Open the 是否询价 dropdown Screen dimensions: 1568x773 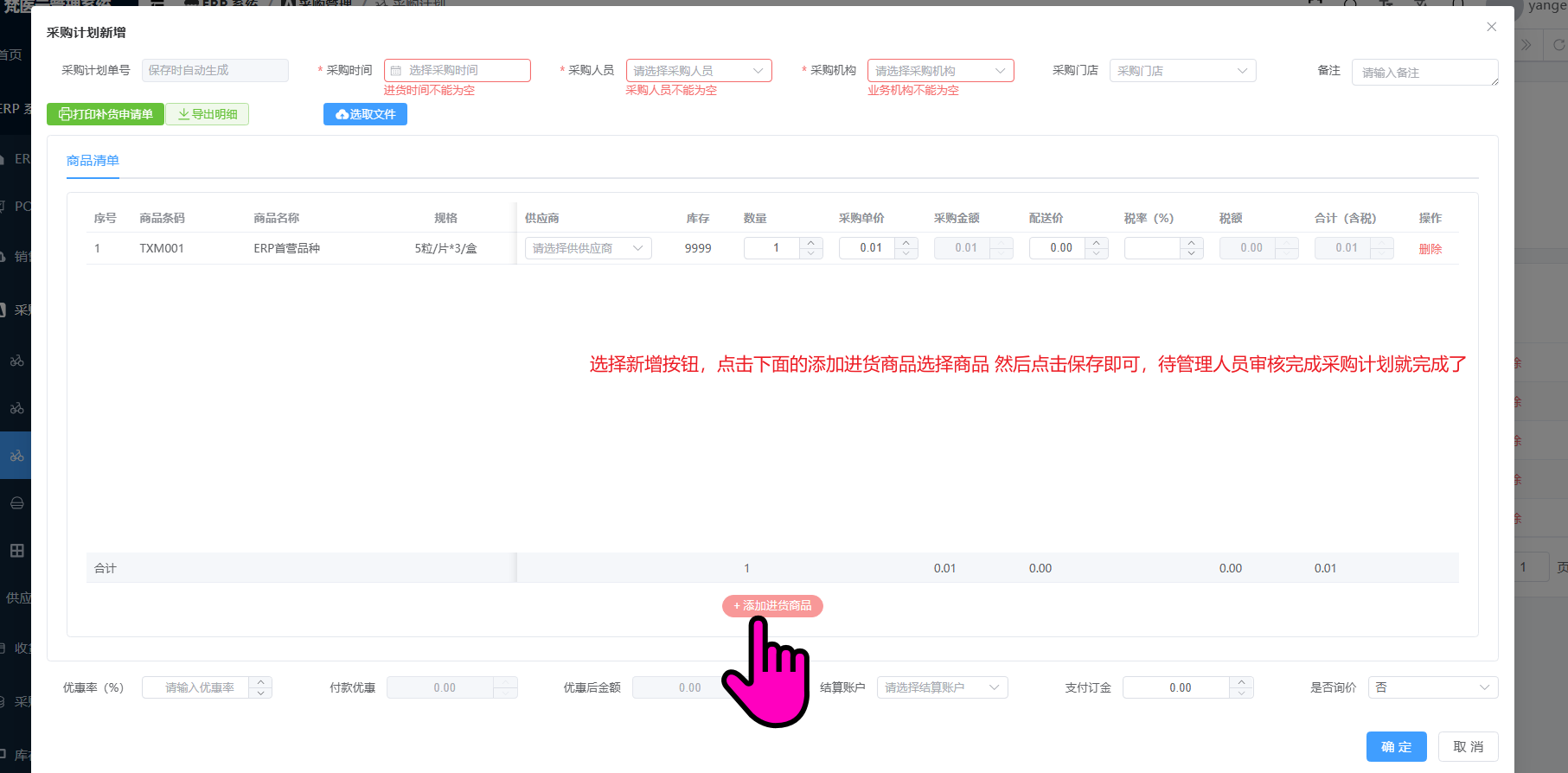pos(1432,687)
